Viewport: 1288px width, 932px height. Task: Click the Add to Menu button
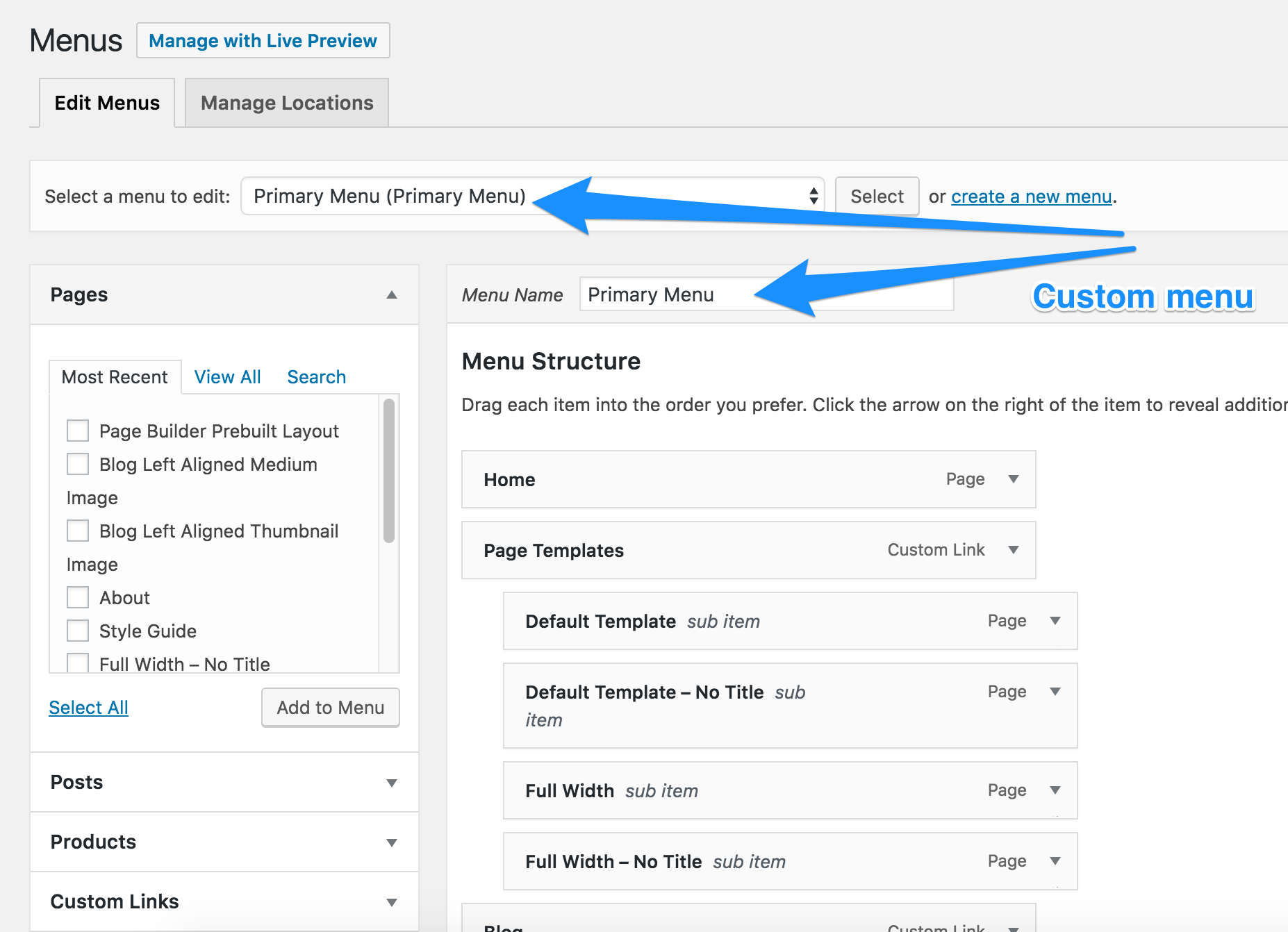click(x=331, y=708)
